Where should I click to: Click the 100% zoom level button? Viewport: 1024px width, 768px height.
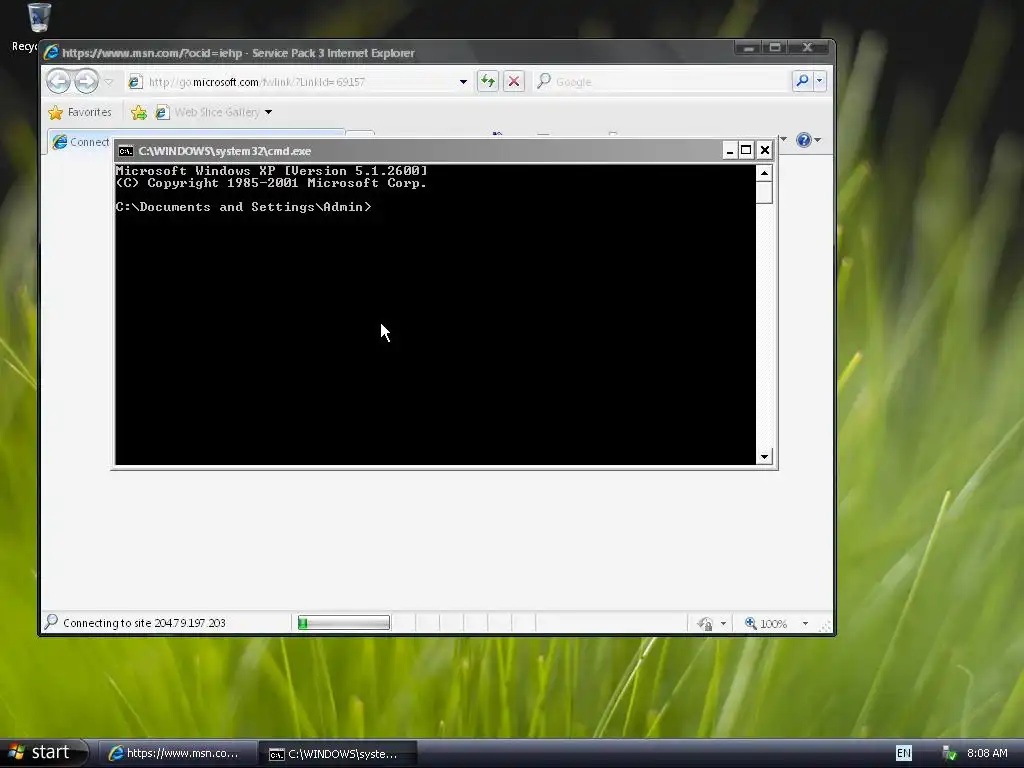[766, 624]
